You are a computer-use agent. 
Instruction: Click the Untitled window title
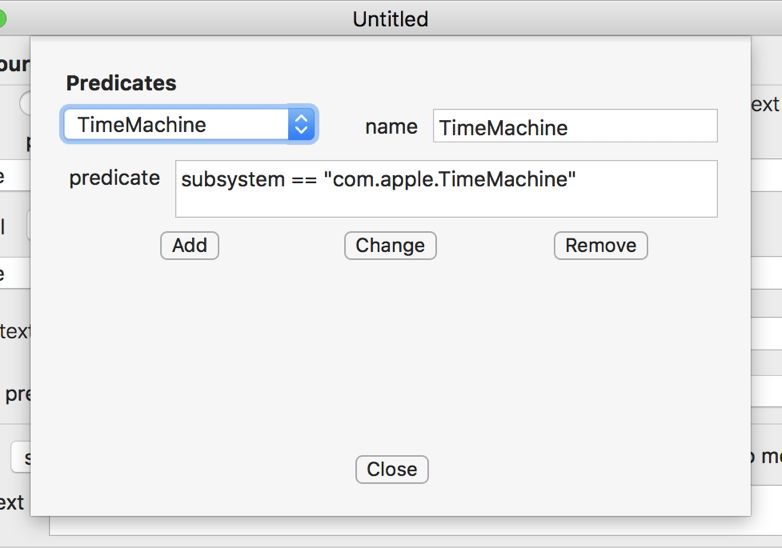tap(390, 19)
